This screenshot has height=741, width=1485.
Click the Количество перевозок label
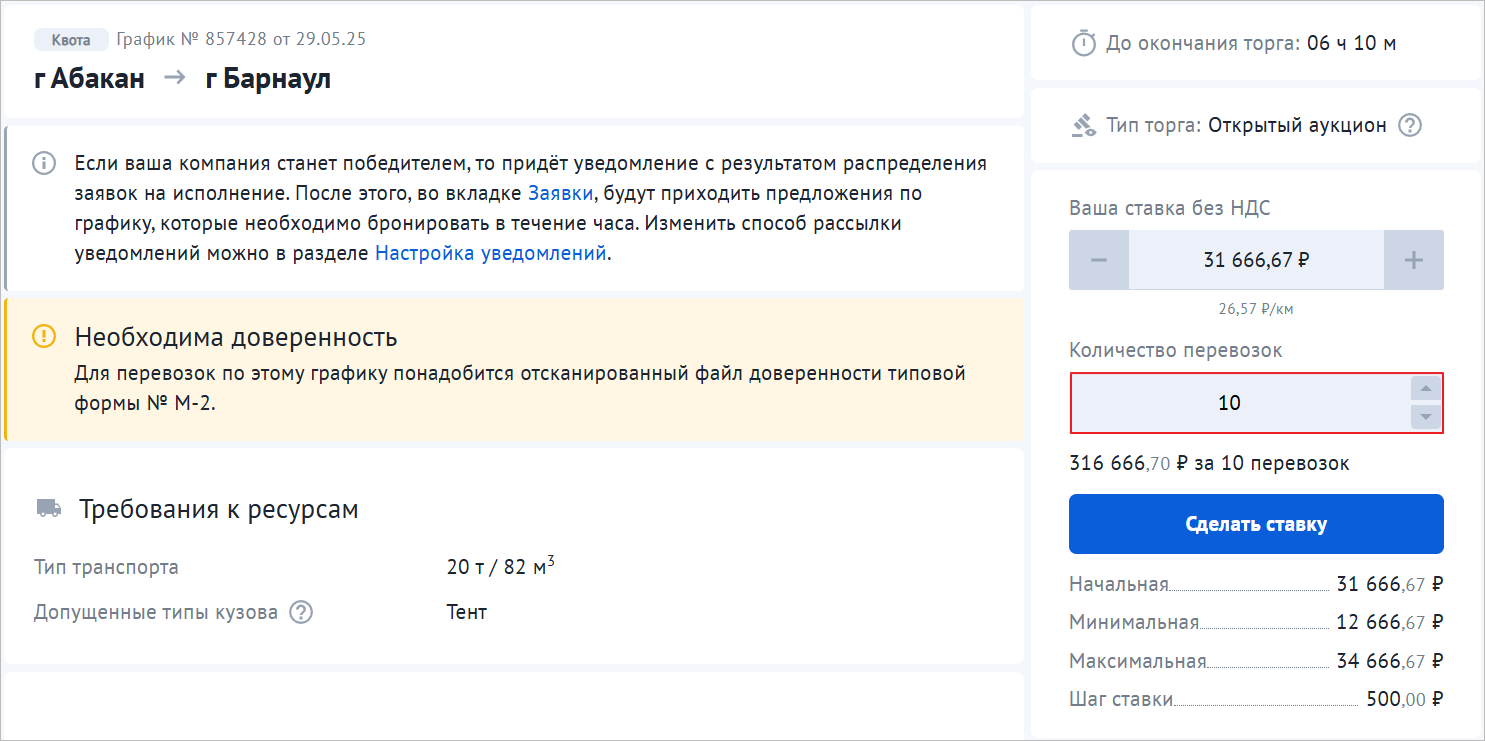click(x=1176, y=350)
